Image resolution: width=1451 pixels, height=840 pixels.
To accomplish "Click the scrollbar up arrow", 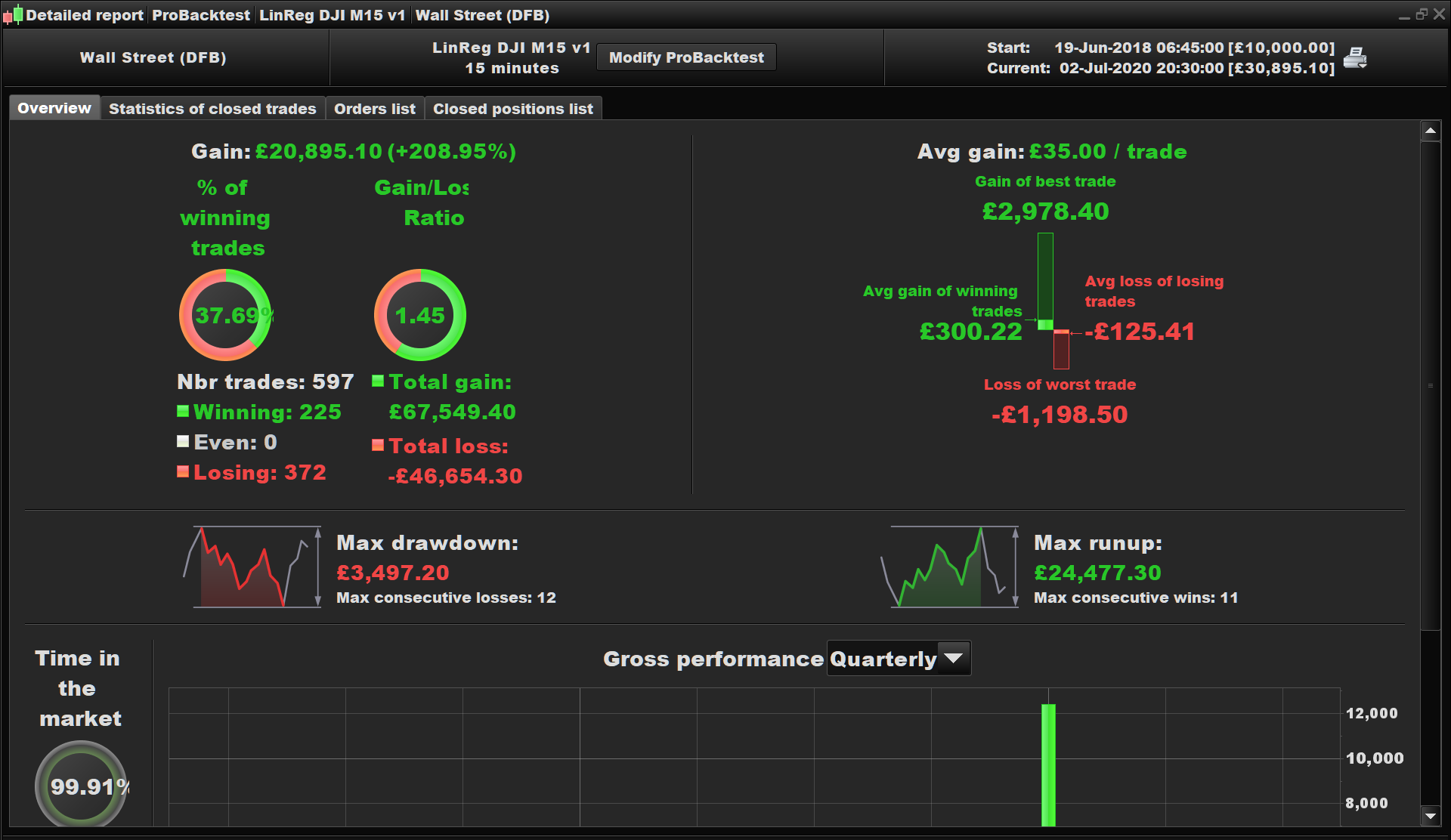I will pos(1430,131).
